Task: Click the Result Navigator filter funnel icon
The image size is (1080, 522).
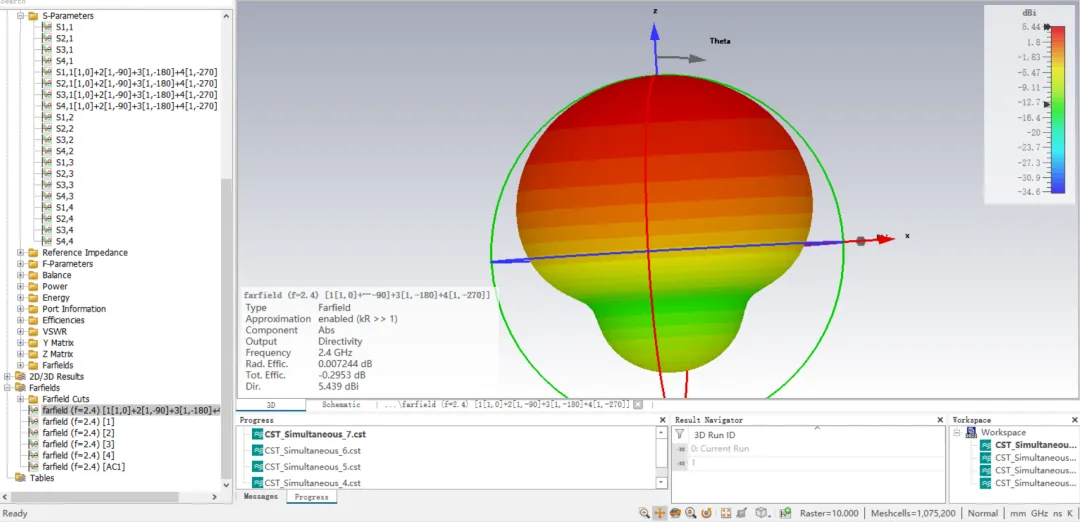Action: coord(680,435)
